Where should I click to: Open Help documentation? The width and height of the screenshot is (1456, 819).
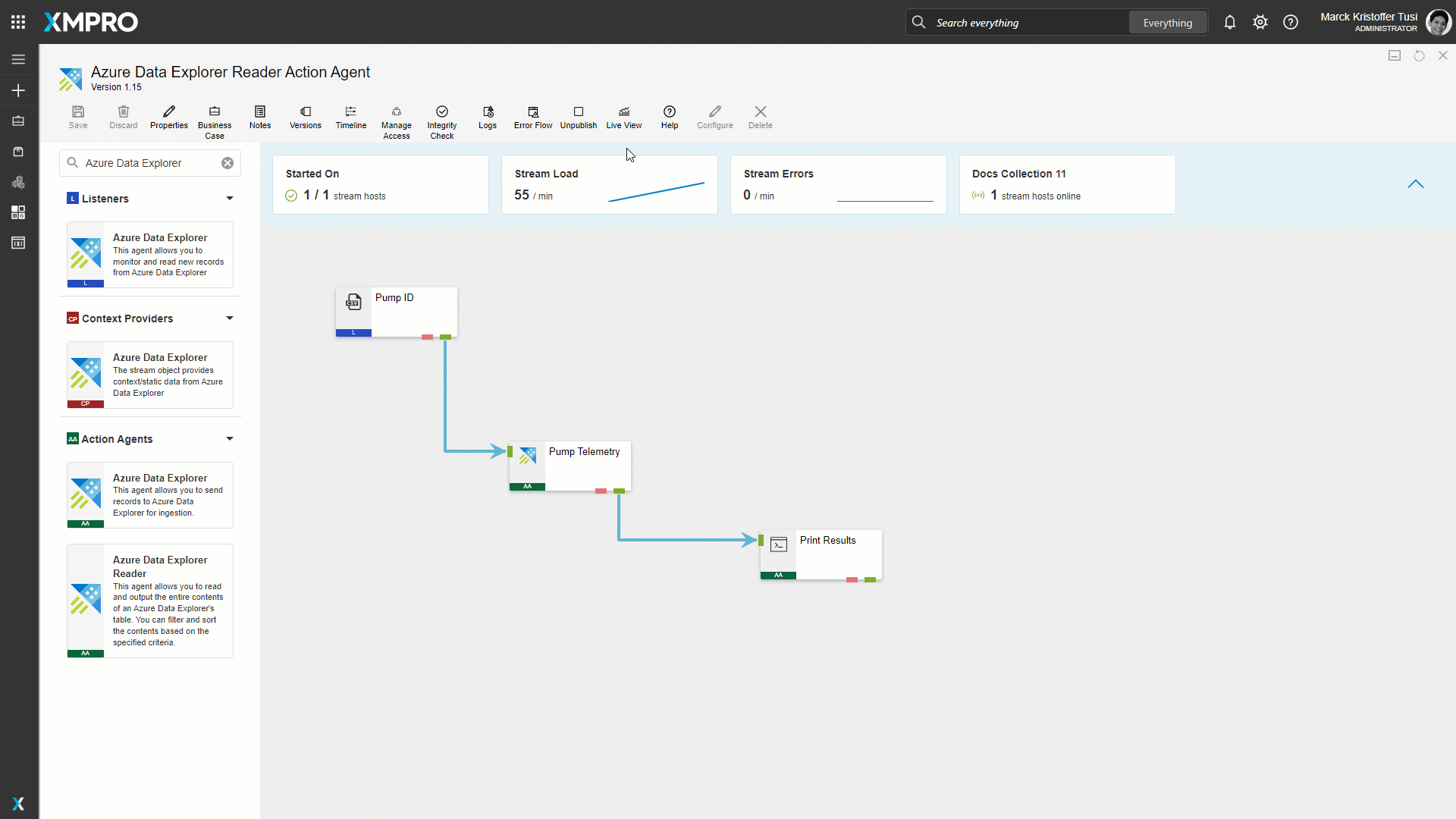[x=670, y=118]
